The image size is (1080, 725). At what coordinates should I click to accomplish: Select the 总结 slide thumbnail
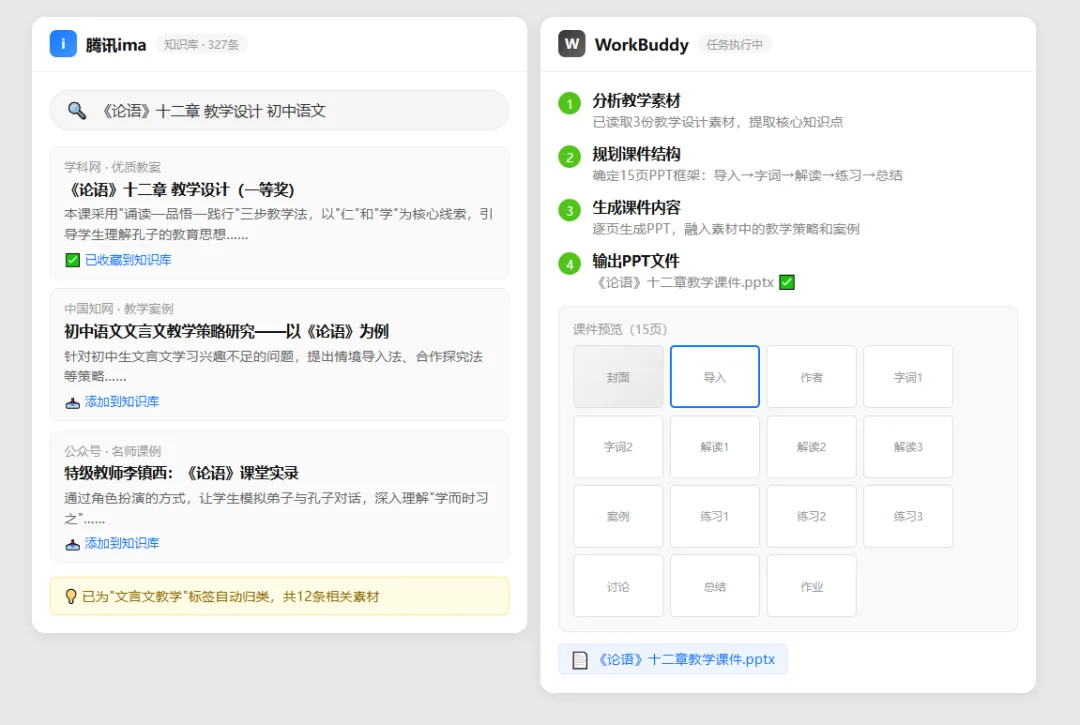(x=715, y=586)
